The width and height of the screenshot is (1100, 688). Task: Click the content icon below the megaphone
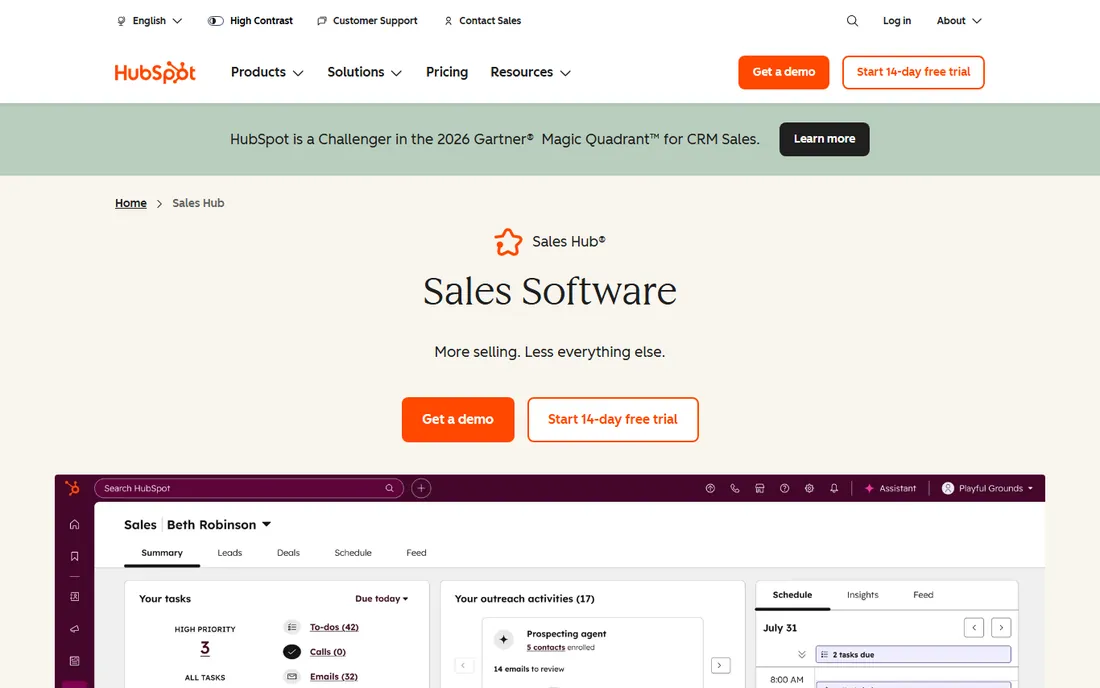coord(74,661)
